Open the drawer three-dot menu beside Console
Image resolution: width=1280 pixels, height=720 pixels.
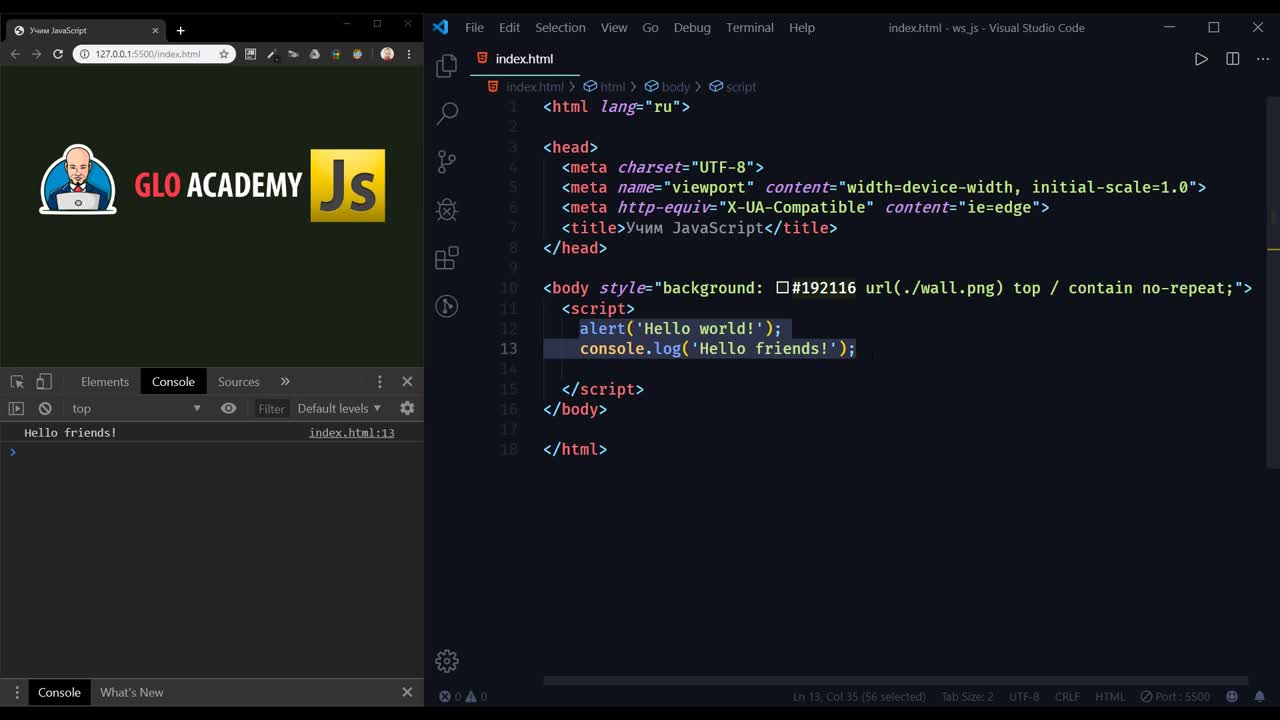(16, 692)
